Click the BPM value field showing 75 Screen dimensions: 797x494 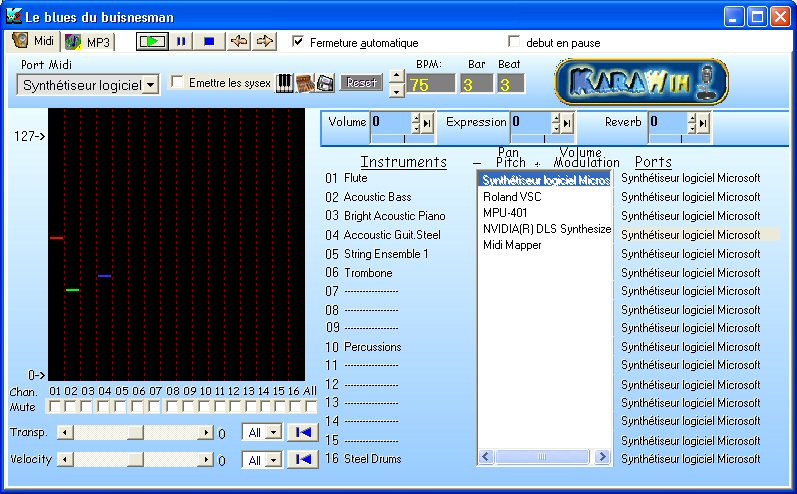[431, 84]
